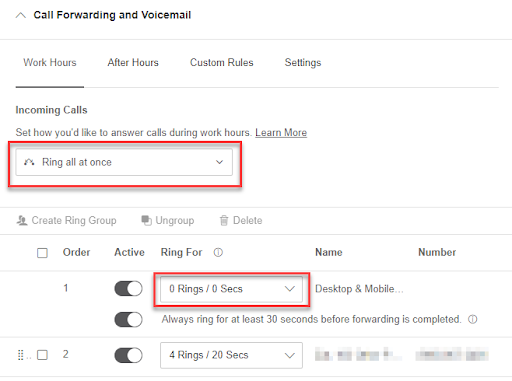Image resolution: width=512 pixels, height=381 pixels.
Task: Disable the always ring 30 seconds toggle
Action: point(128,319)
